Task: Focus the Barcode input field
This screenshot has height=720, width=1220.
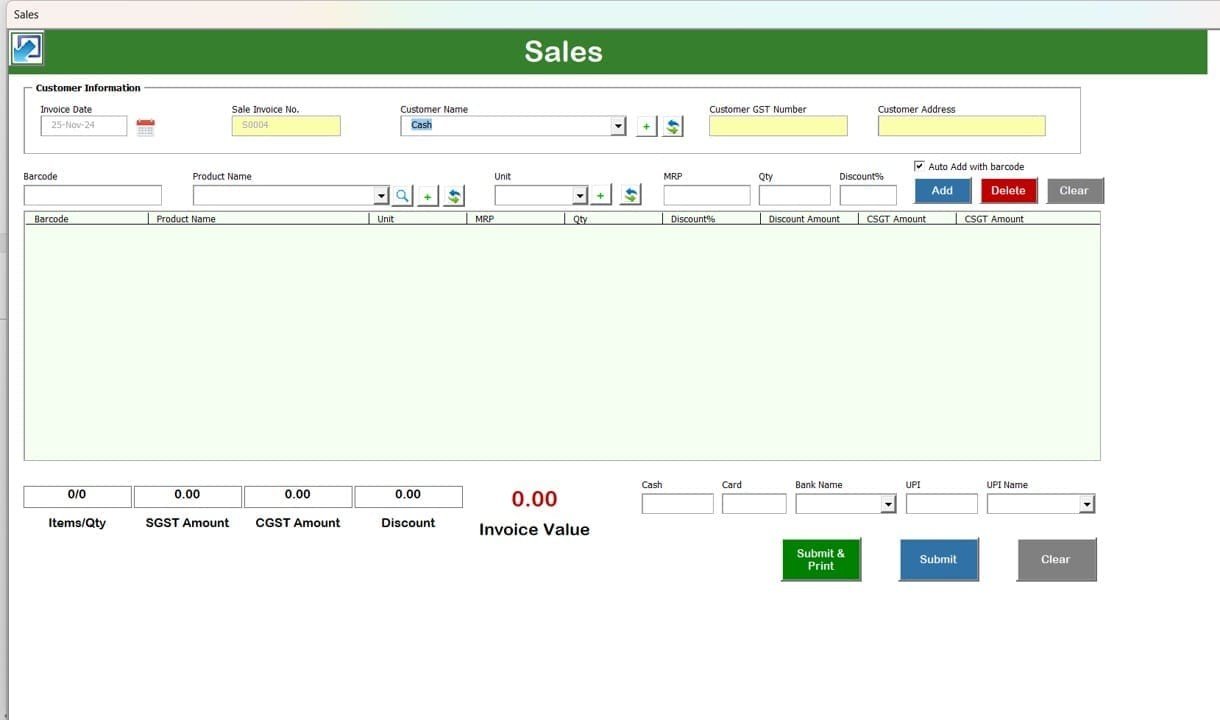Action: click(x=92, y=195)
